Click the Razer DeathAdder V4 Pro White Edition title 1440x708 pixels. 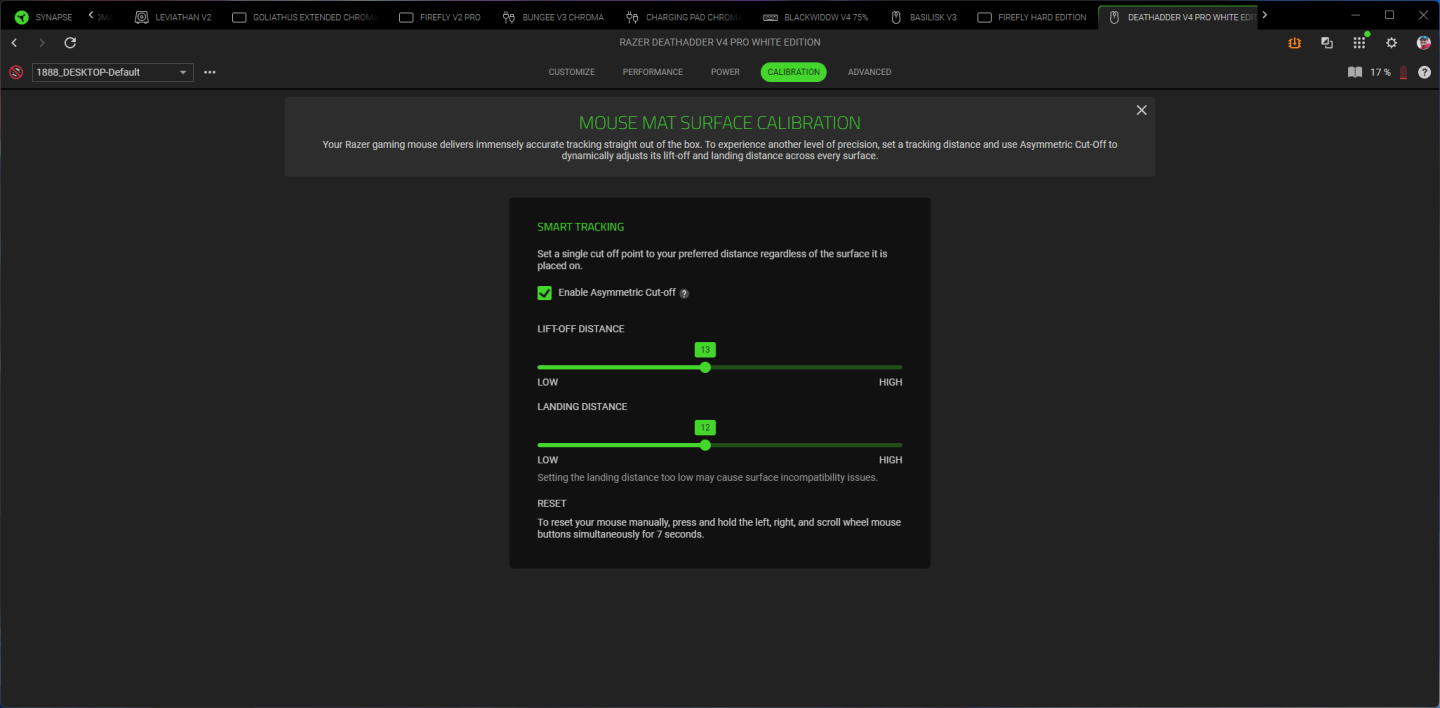pyautogui.click(x=720, y=43)
